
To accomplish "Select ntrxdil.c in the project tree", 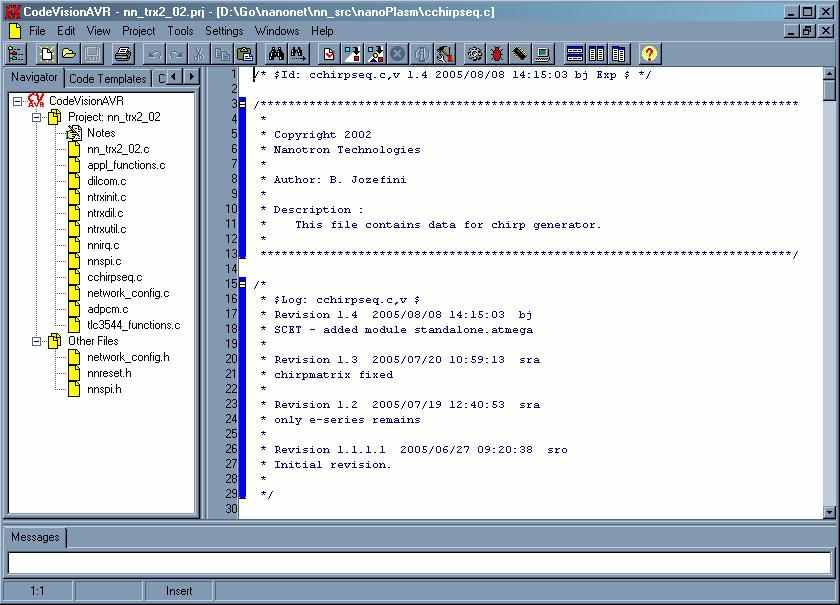I will click(x=105, y=213).
